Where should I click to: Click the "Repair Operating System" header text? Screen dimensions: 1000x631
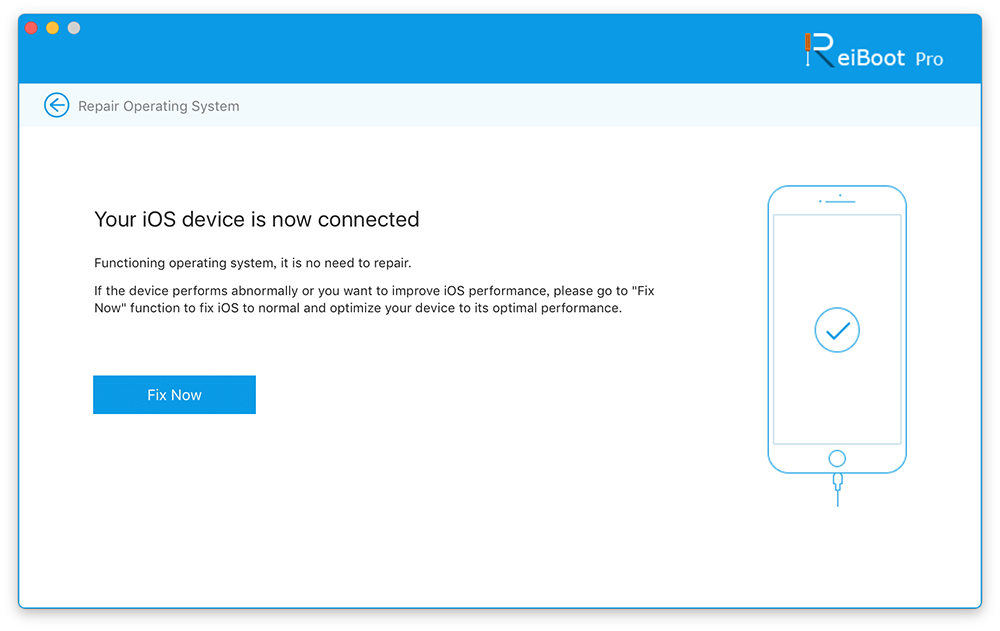[x=159, y=106]
